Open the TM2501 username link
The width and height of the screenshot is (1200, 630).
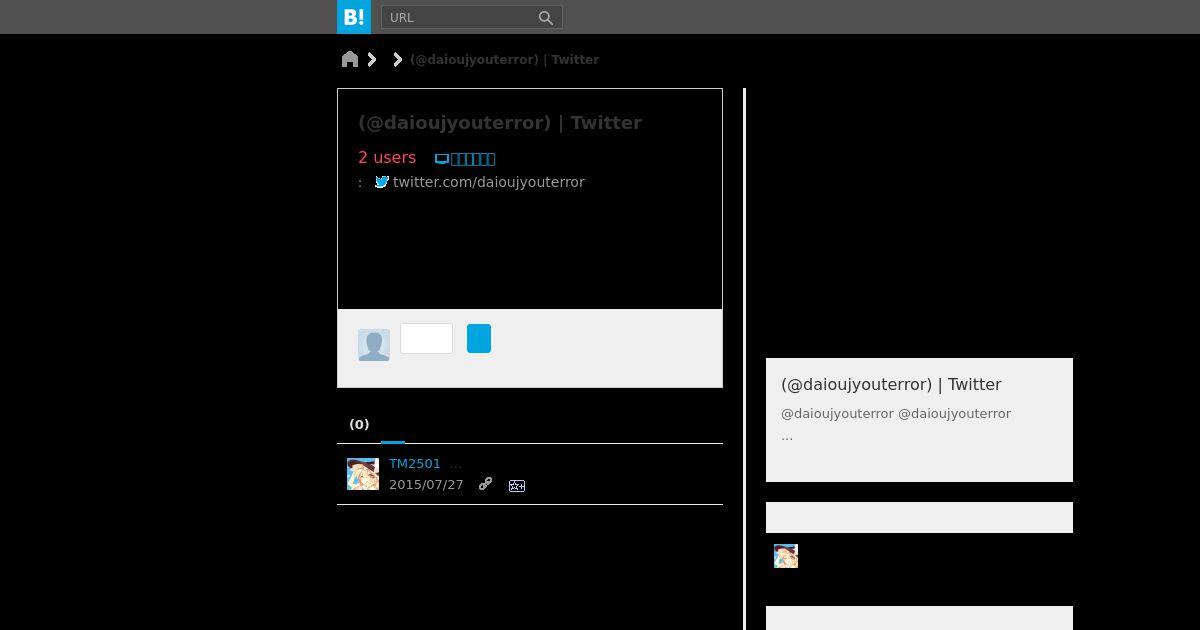coord(415,464)
